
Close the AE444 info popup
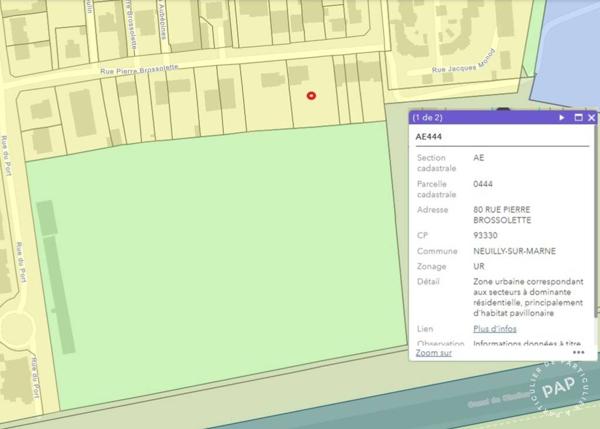pos(591,118)
